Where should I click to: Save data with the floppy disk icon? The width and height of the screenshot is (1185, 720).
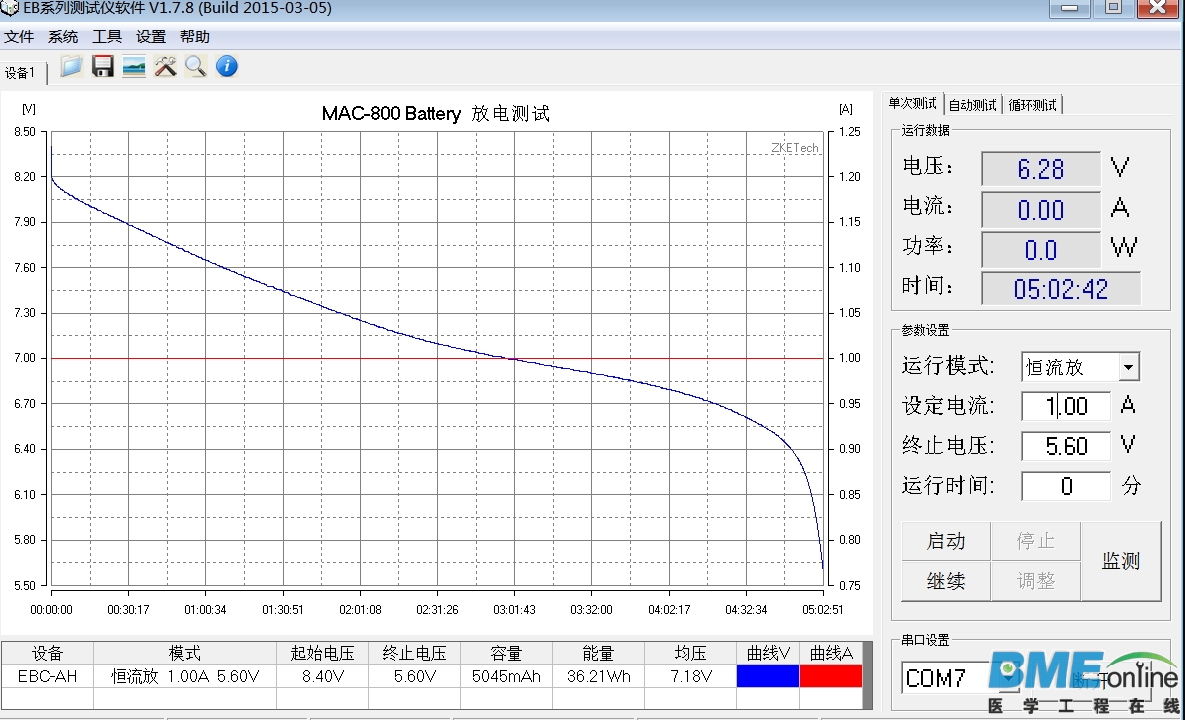(x=103, y=66)
